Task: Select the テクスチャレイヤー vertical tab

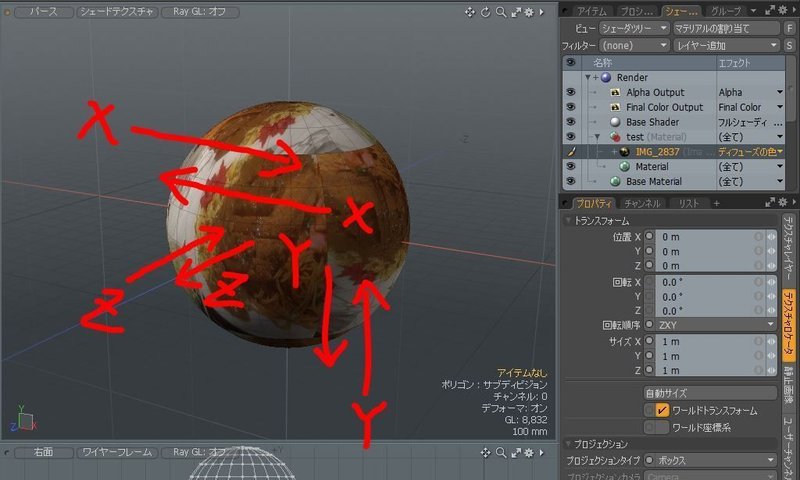Action: click(789, 249)
